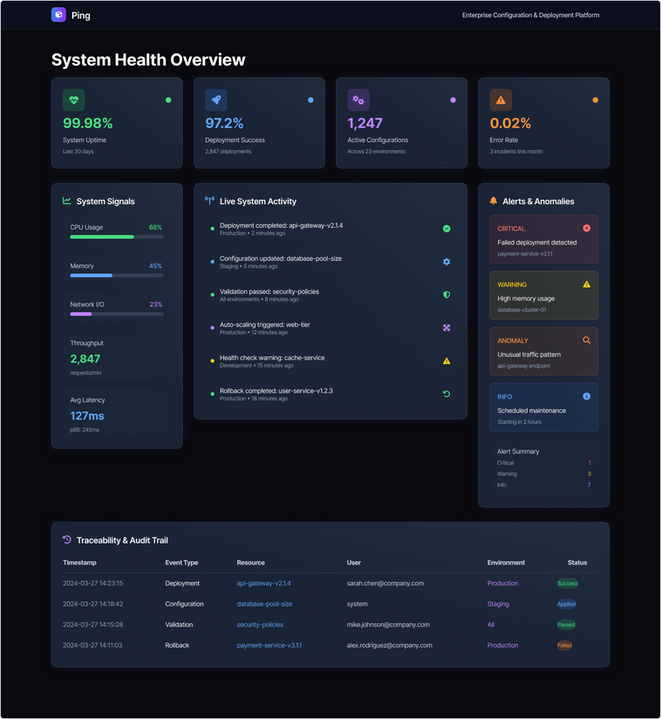This screenshot has height=719, width=661.
Task: Click the Network I/O progress bar
Action: coord(117,314)
